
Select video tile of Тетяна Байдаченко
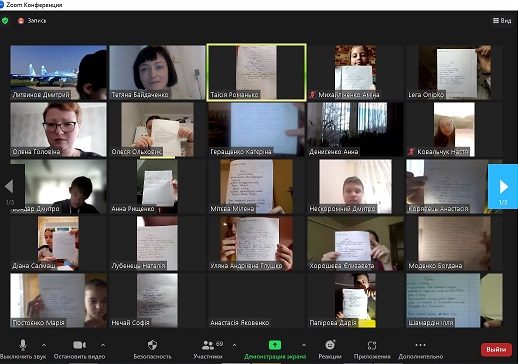click(x=157, y=72)
